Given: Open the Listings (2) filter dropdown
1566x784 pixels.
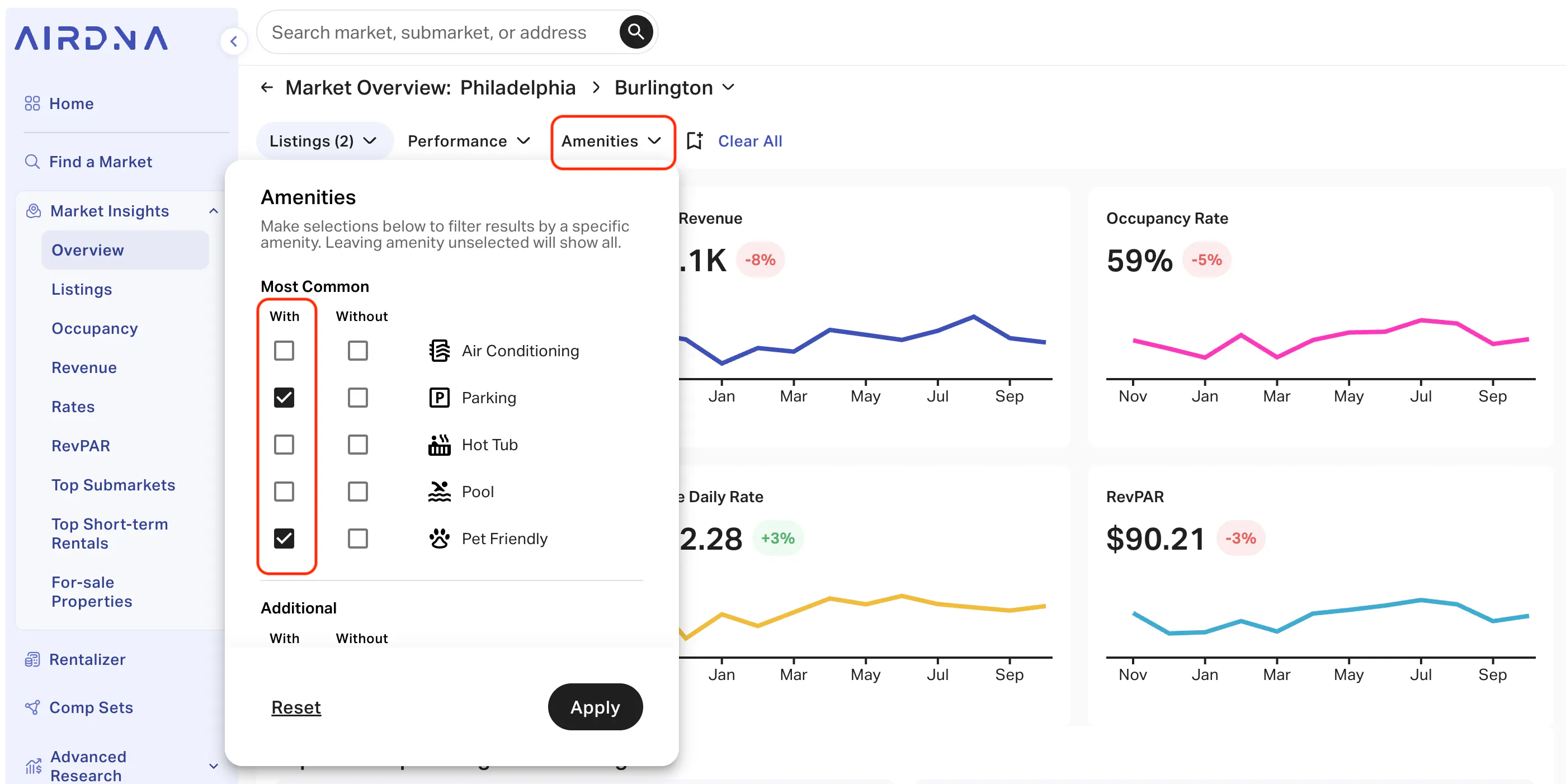Looking at the screenshot, I should tap(324, 141).
